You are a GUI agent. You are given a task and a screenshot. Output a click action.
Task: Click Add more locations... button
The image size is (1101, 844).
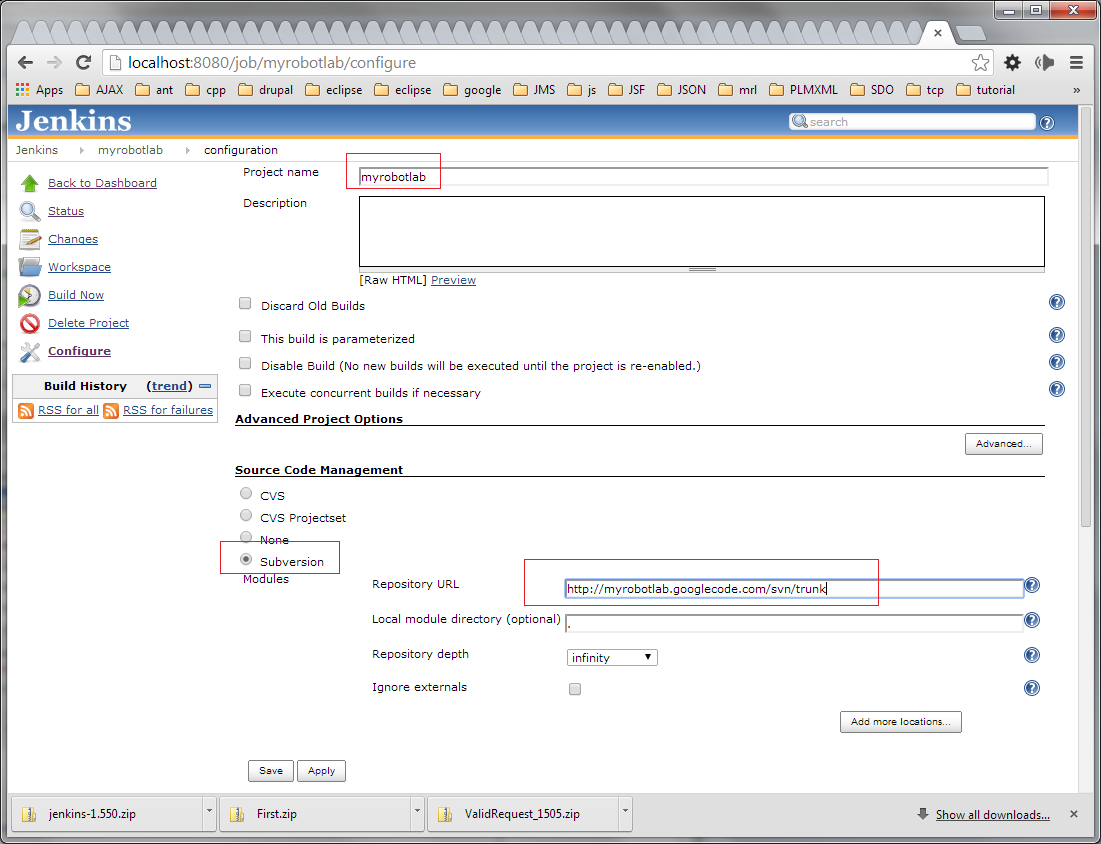click(x=900, y=722)
